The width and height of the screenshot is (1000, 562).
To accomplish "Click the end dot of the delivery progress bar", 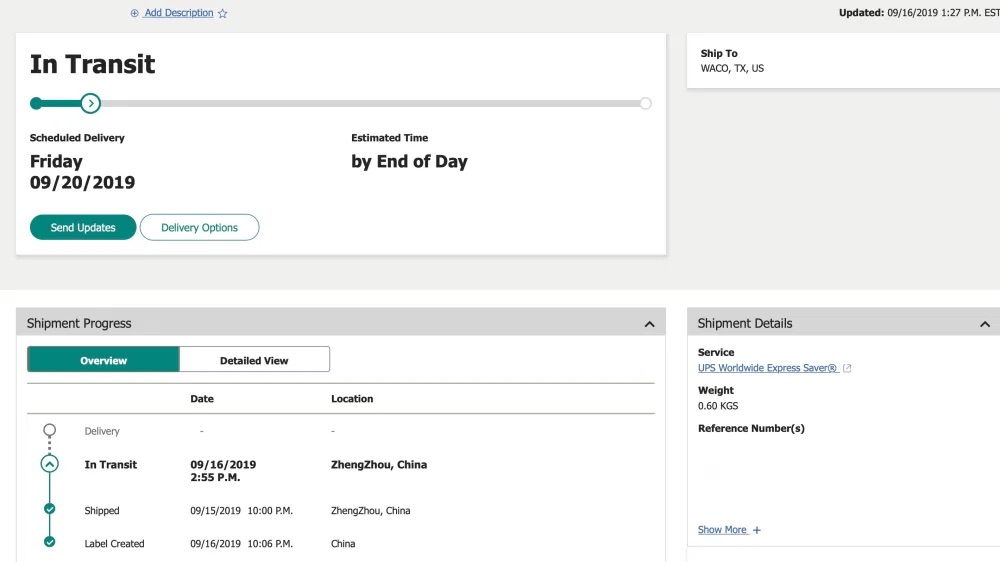I will point(646,103).
